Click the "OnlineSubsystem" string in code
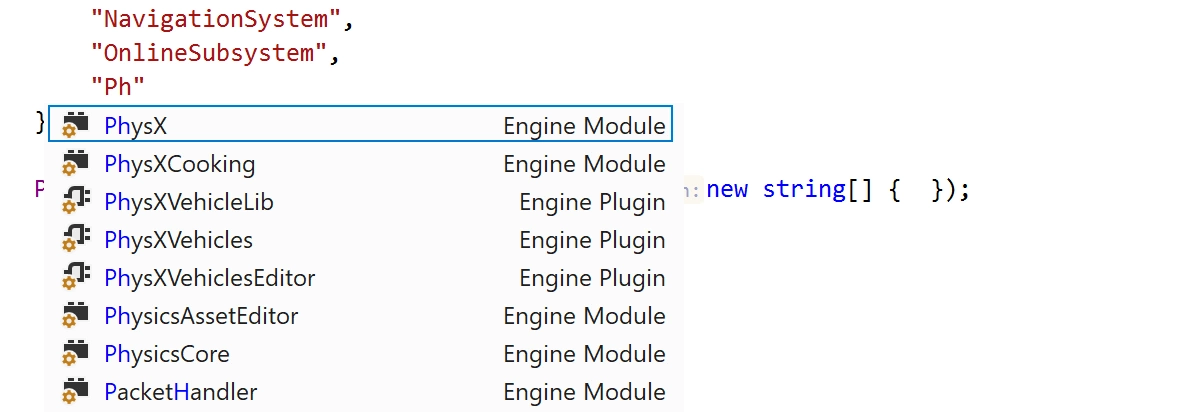 (208, 53)
